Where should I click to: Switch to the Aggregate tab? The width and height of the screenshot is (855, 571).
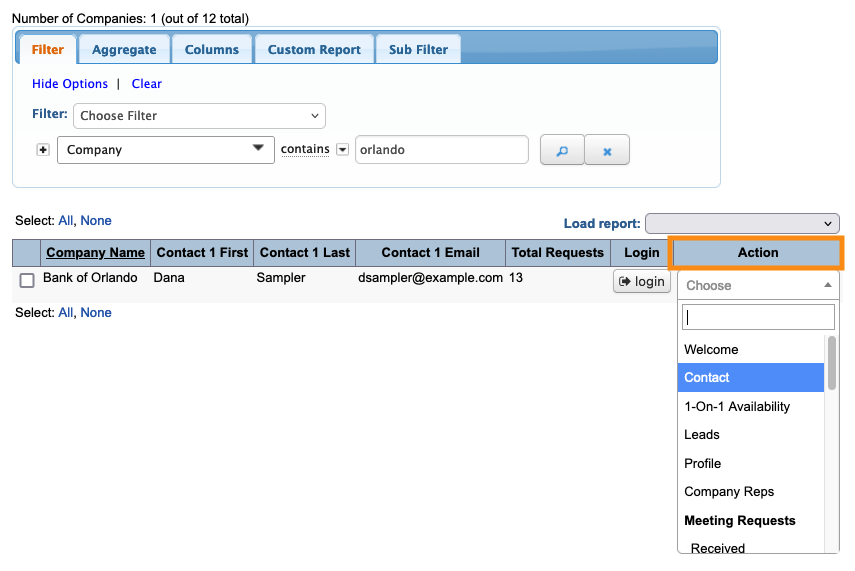coord(124,49)
